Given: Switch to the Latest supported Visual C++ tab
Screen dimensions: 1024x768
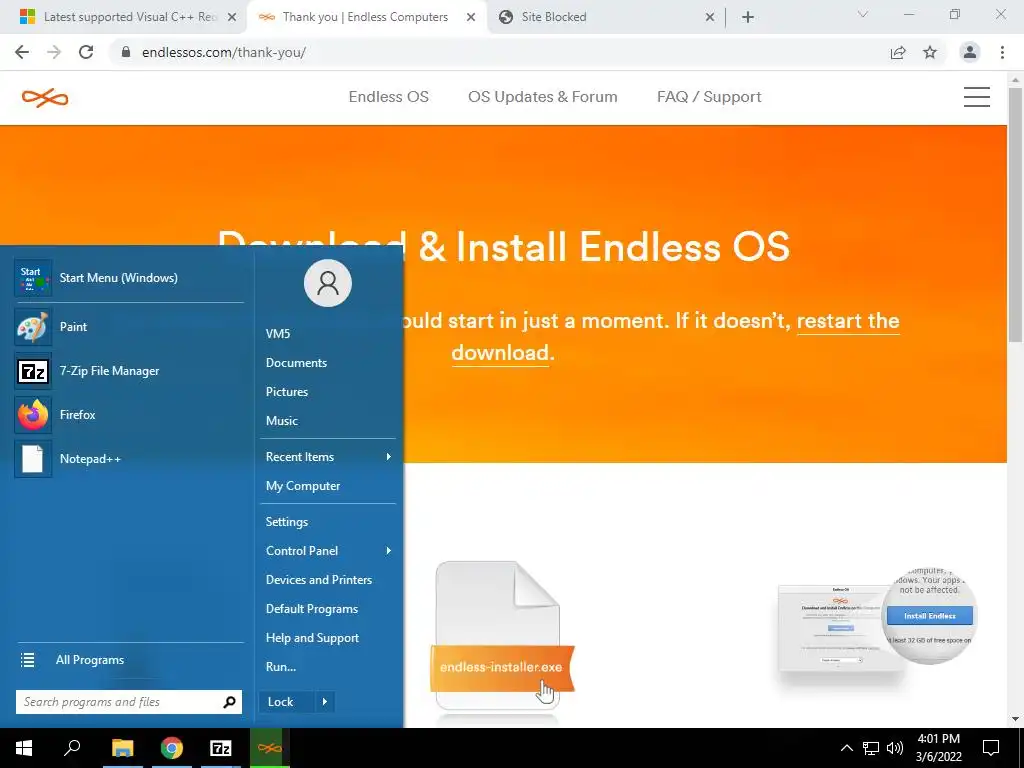Looking at the screenshot, I should tap(124, 17).
